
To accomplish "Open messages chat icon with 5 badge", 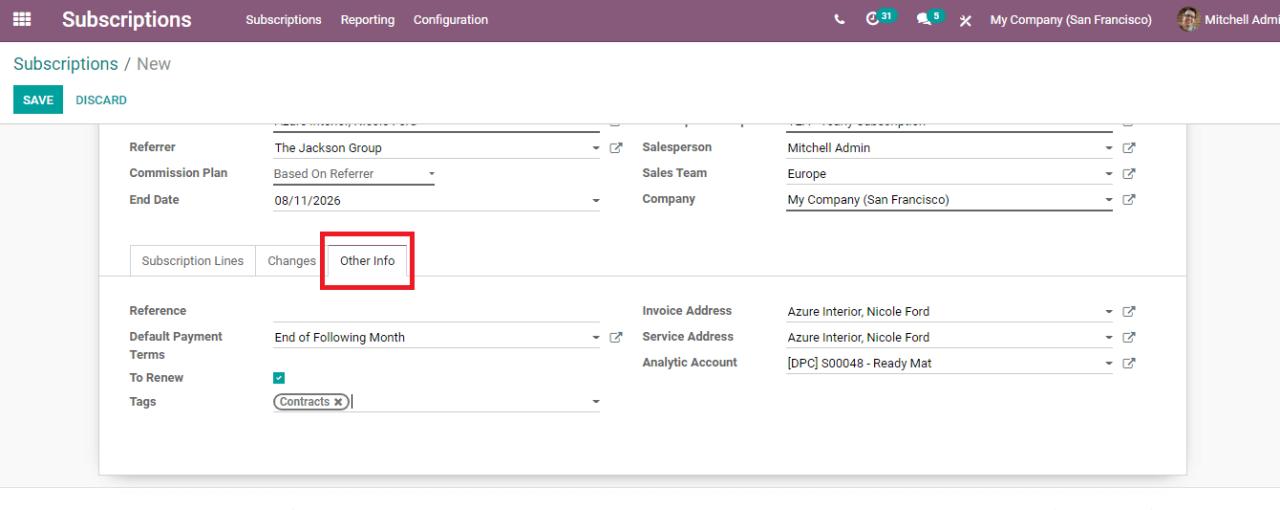I will click(923, 20).
